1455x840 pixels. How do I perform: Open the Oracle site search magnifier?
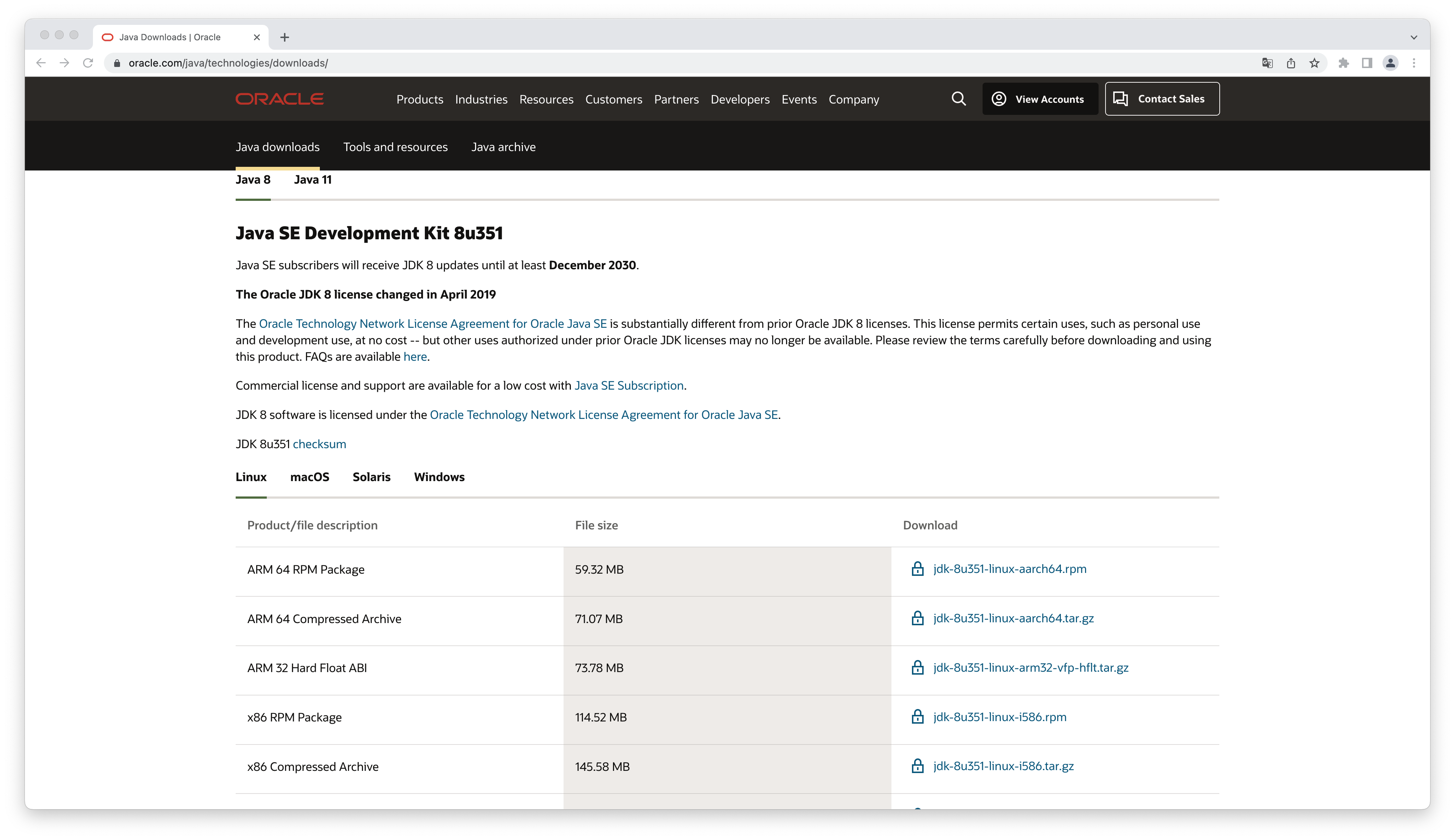pyautogui.click(x=958, y=99)
